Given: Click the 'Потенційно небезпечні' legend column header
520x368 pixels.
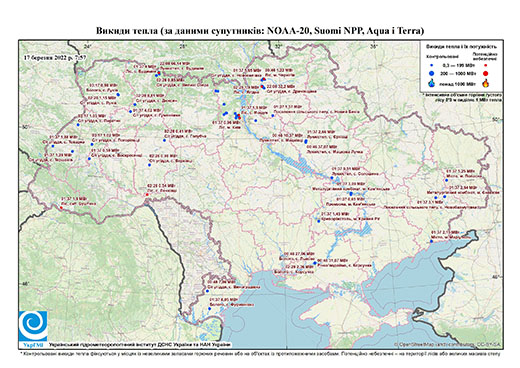Looking at the screenshot, I should (485, 56).
